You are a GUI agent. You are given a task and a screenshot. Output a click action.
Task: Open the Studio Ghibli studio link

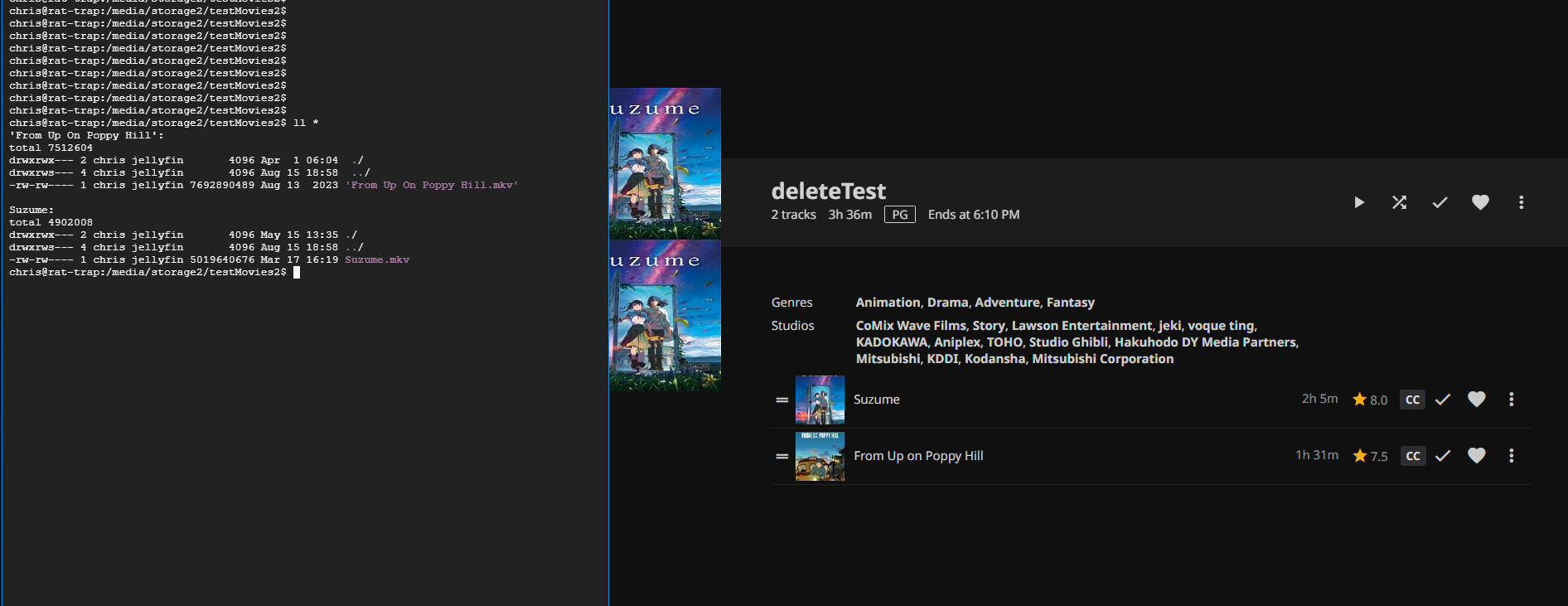(x=1068, y=342)
